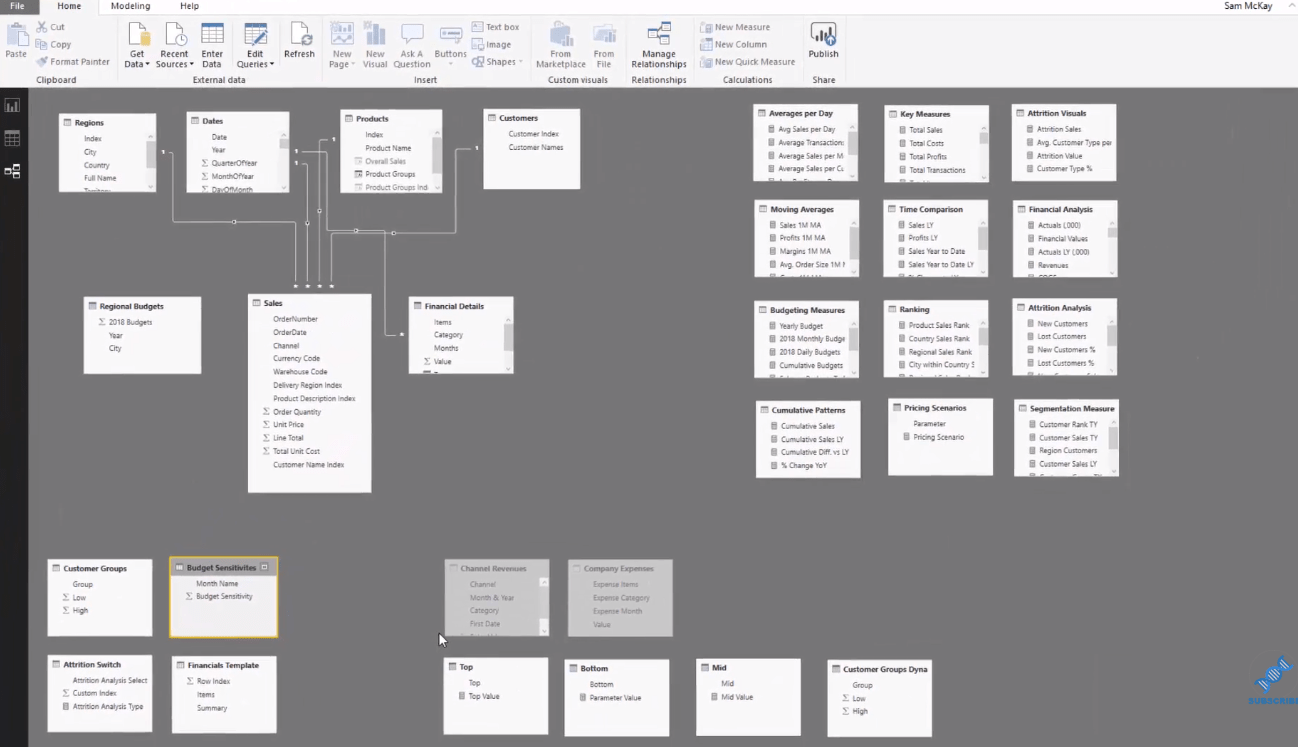1298x747 pixels.
Task: Open the Recent Sources dropdown arrow
Action: point(191,65)
